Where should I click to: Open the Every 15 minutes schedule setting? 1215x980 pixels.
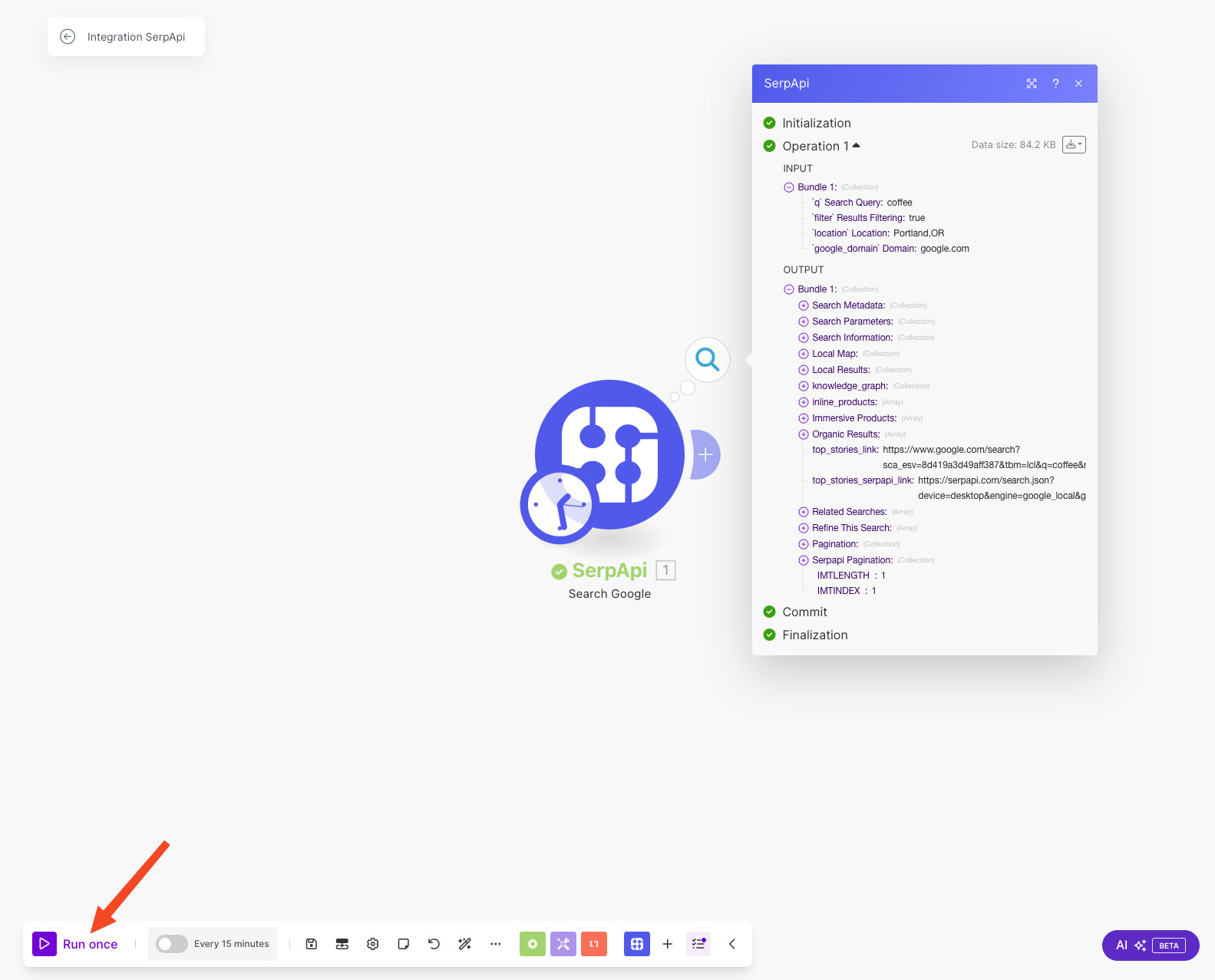point(232,944)
